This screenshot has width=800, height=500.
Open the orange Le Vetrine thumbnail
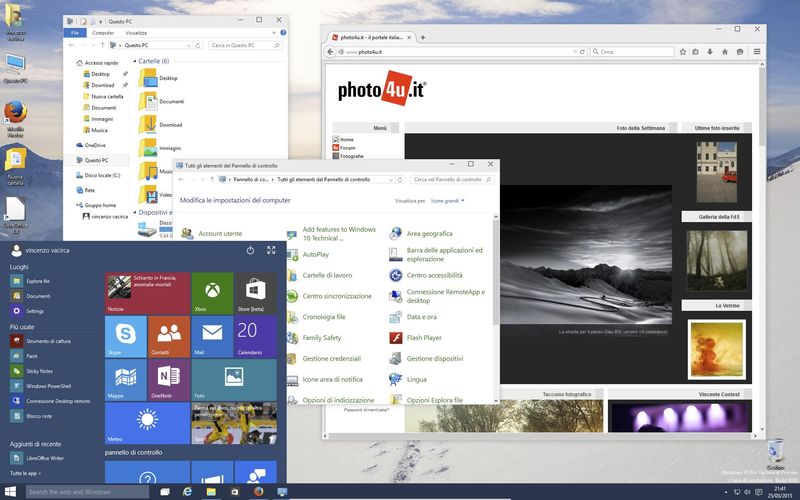pos(716,349)
